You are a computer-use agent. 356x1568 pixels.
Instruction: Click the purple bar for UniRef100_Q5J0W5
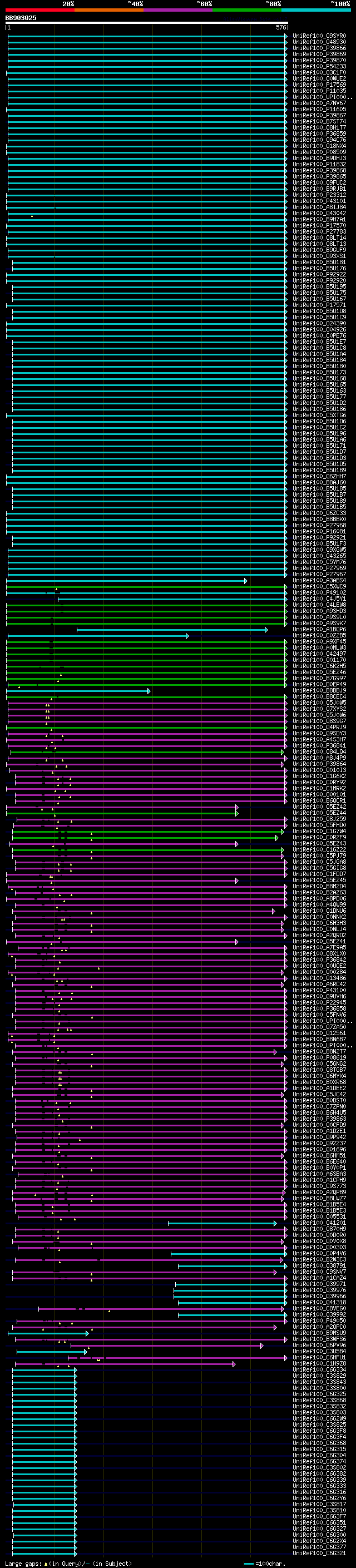[x=147, y=703]
